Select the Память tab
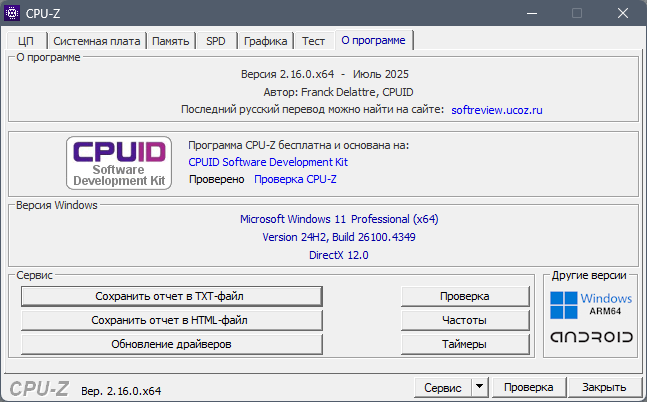Image resolution: width=647 pixels, height=402 pixels. (x=170, y=41)
